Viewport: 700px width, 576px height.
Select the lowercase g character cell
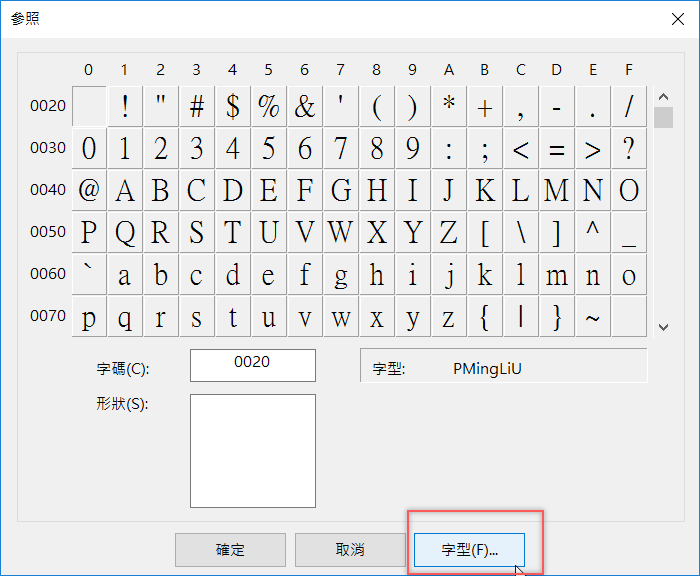(341, 274)
